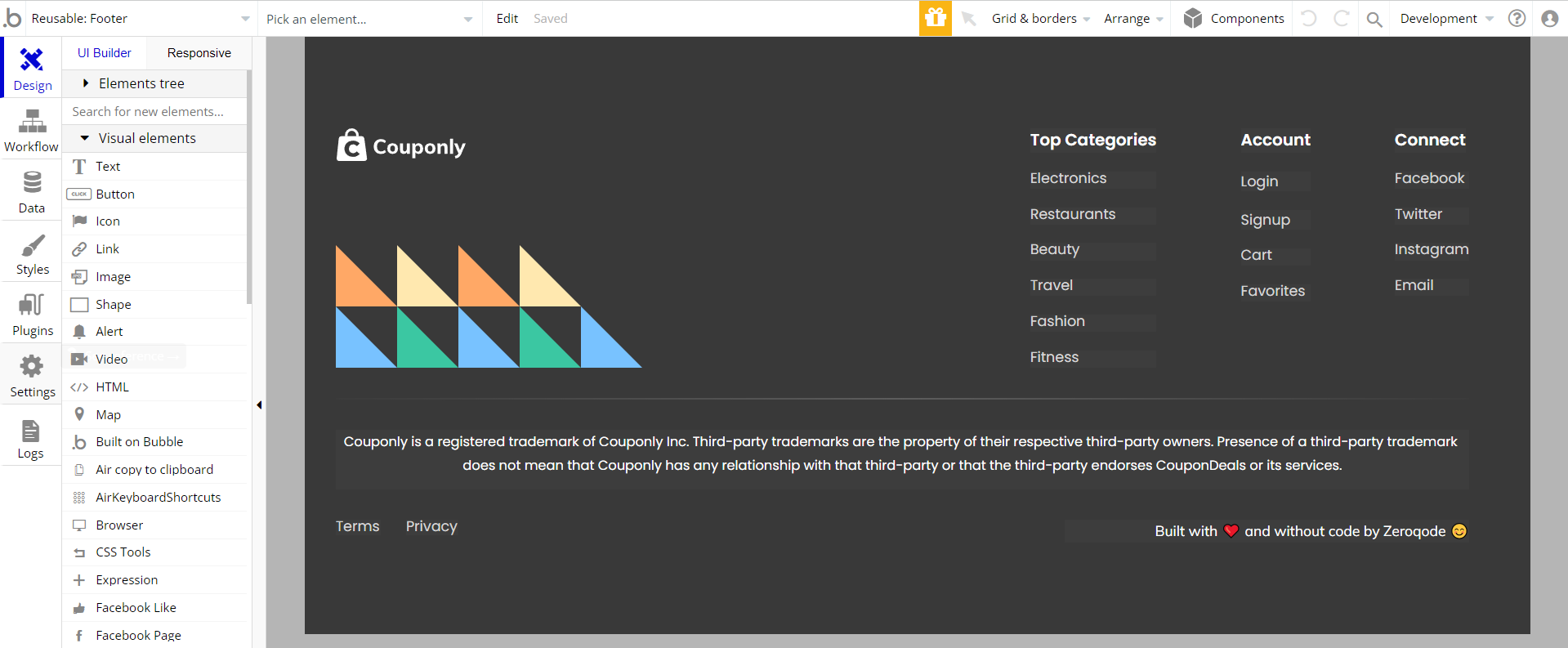
Task: Click the Facebook footer link
Action: (x=1429, y=178)
